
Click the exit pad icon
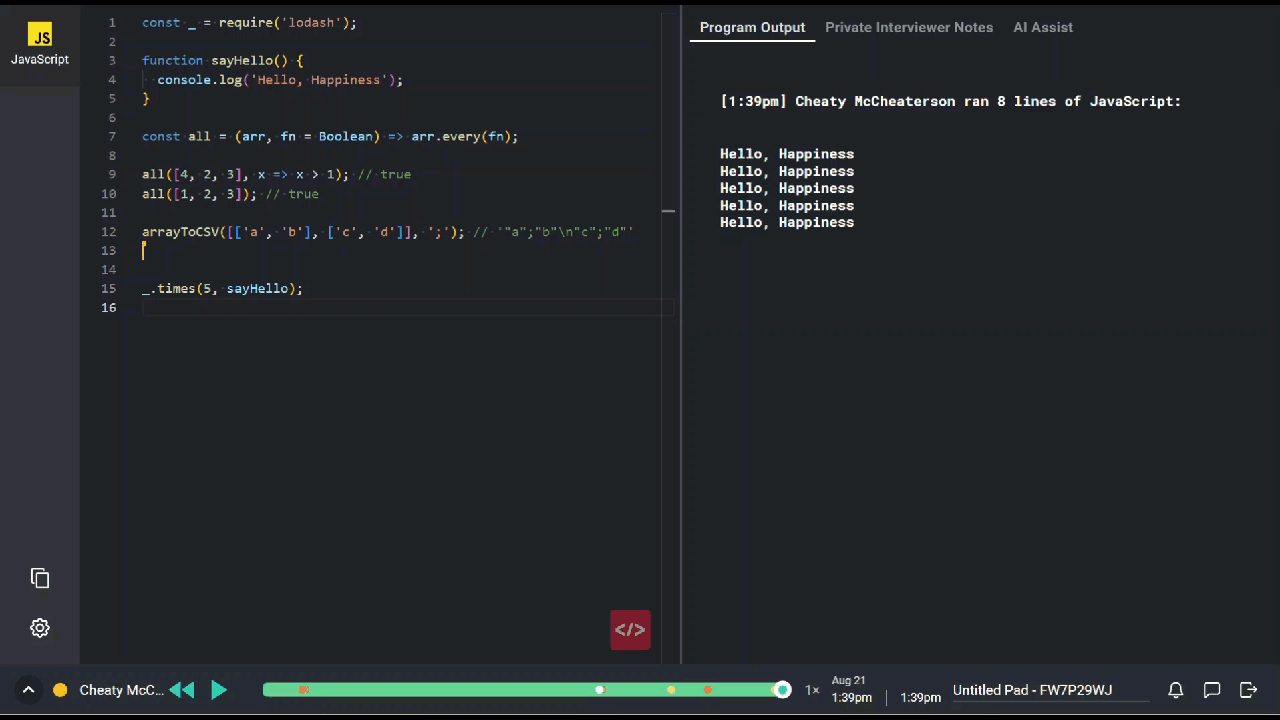[x=1248, y=690]
